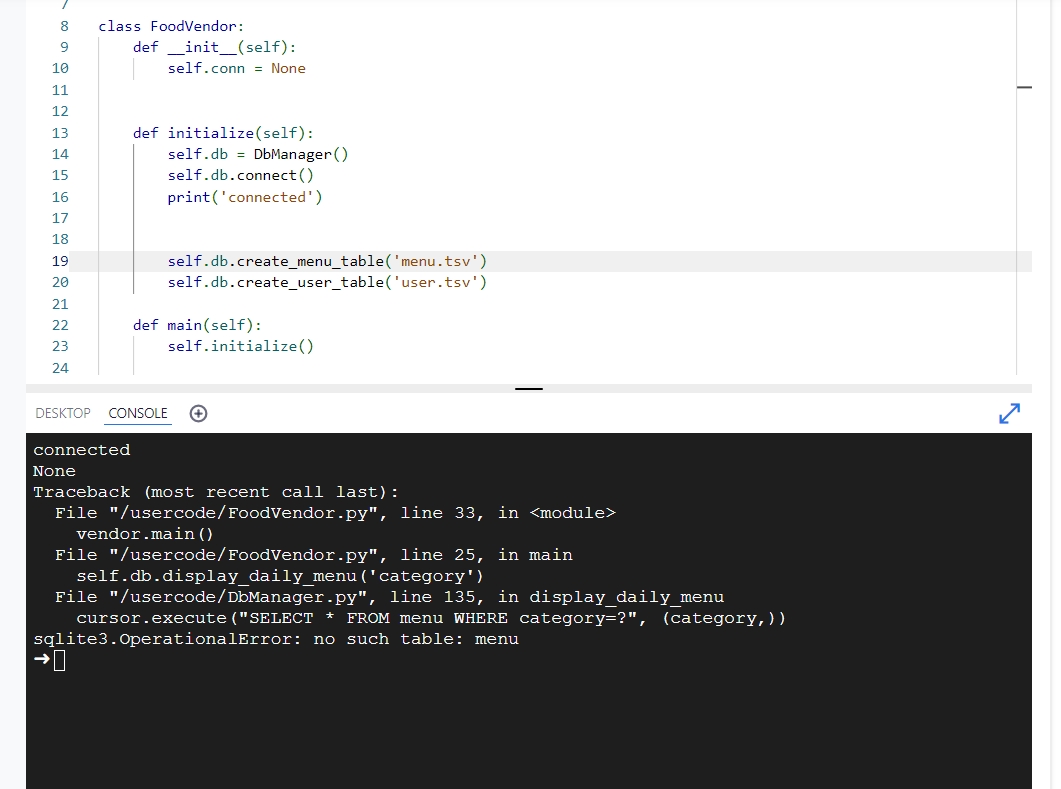1061x789 pixels.
Task: Click the def initialize method name
Action: coord(210,132)
